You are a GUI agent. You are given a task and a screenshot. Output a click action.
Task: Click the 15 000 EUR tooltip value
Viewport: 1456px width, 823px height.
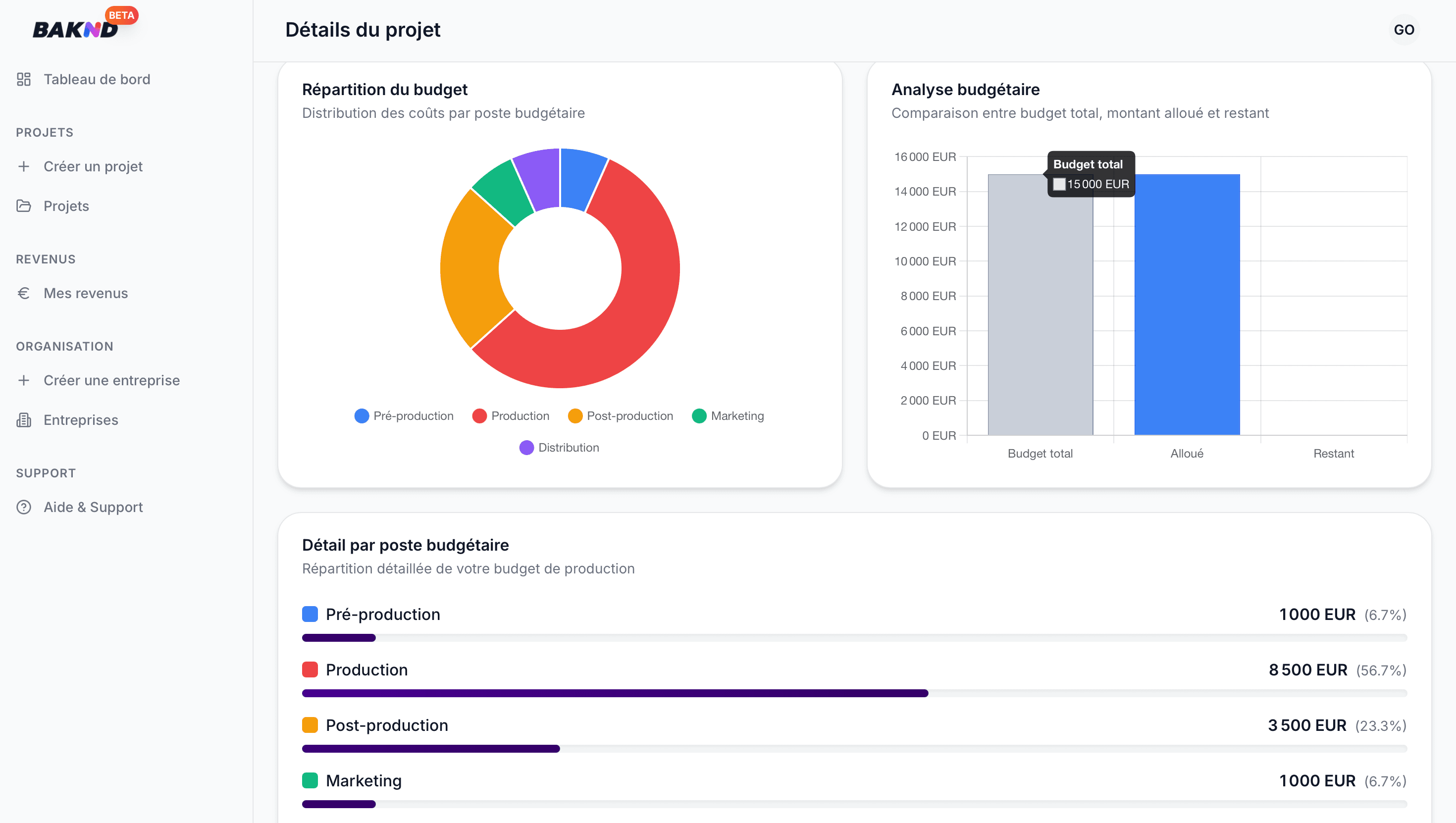pyautogui.click(x=1097, y=184)
